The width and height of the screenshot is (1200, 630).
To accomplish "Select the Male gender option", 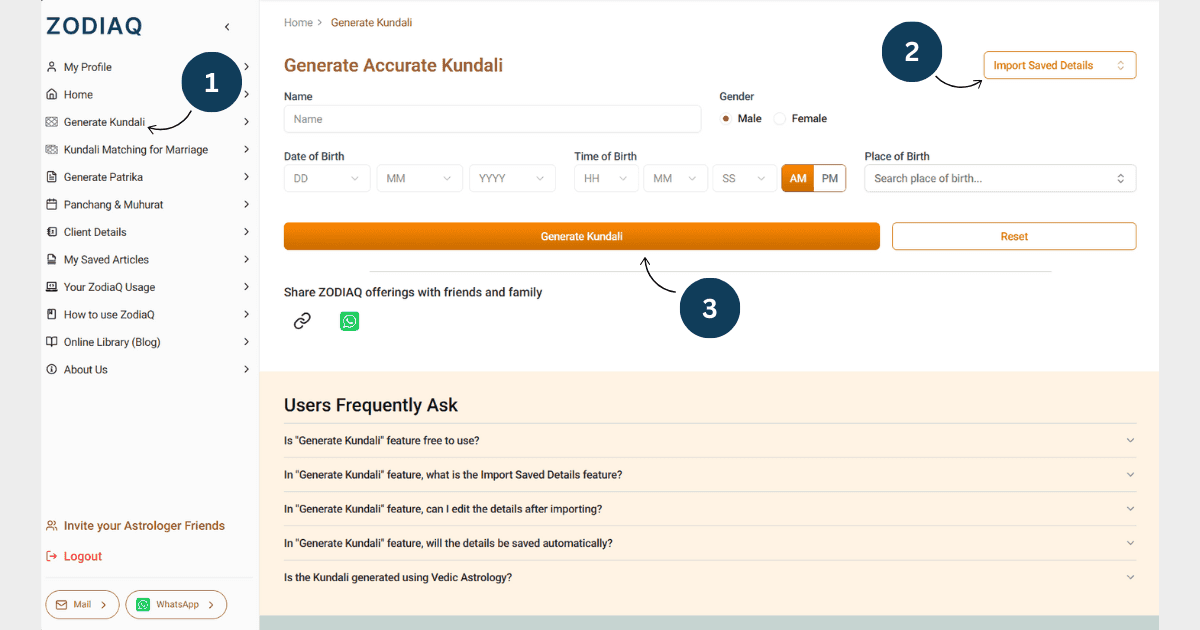I will click(726, 118).
